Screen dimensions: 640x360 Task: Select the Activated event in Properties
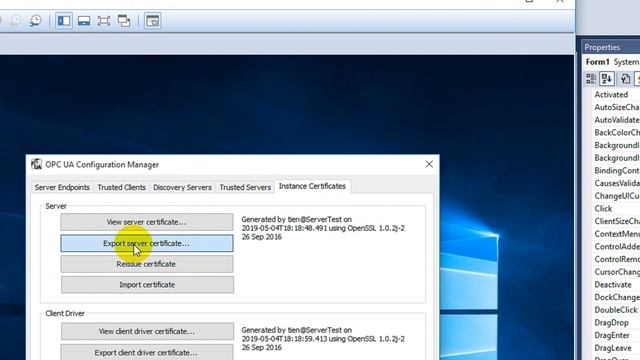pos(611,94)
